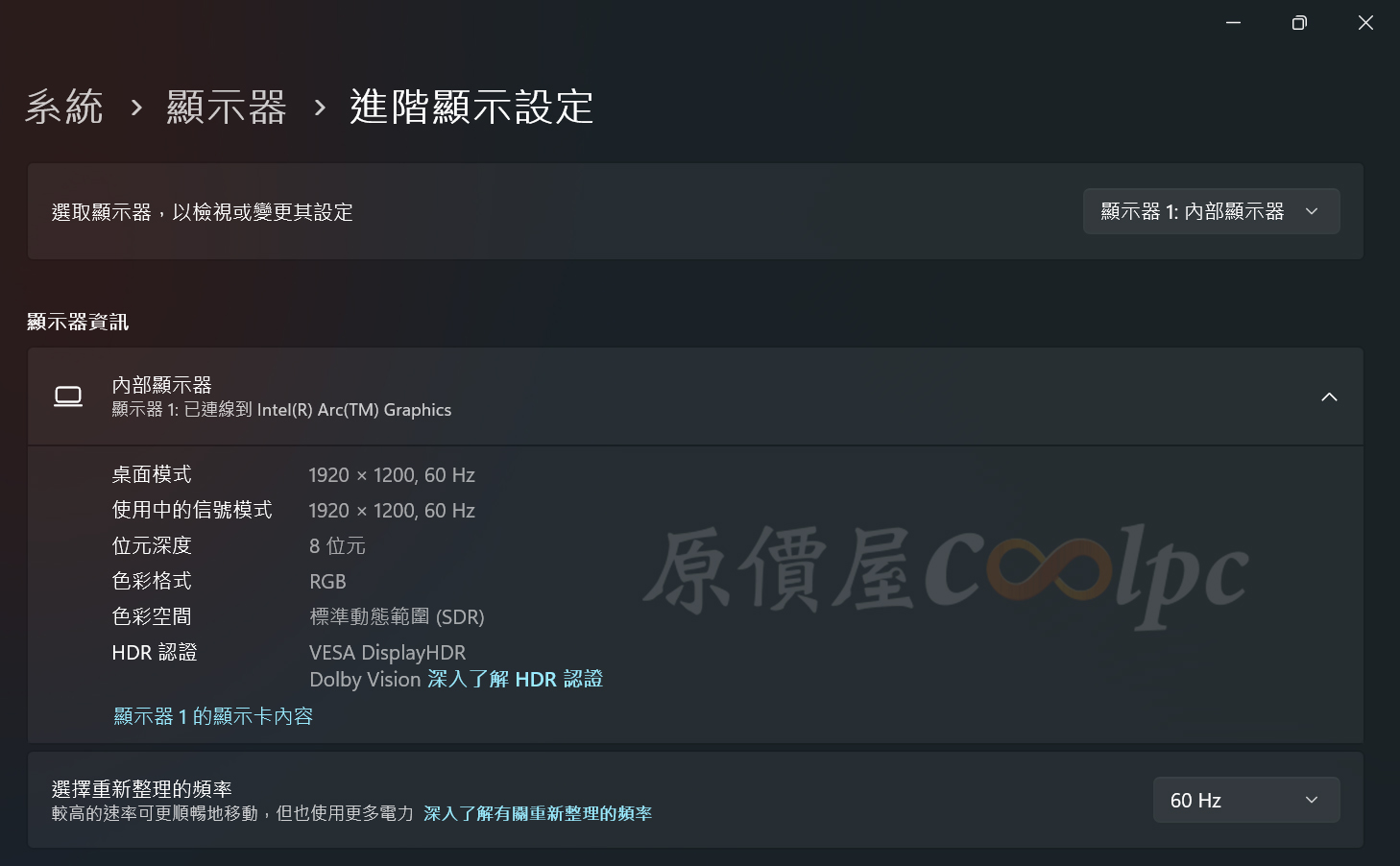This screenshot has height=866, width=1400.
Task: Click the chevron arrow in 60 Hz box
Action: 1312,800
